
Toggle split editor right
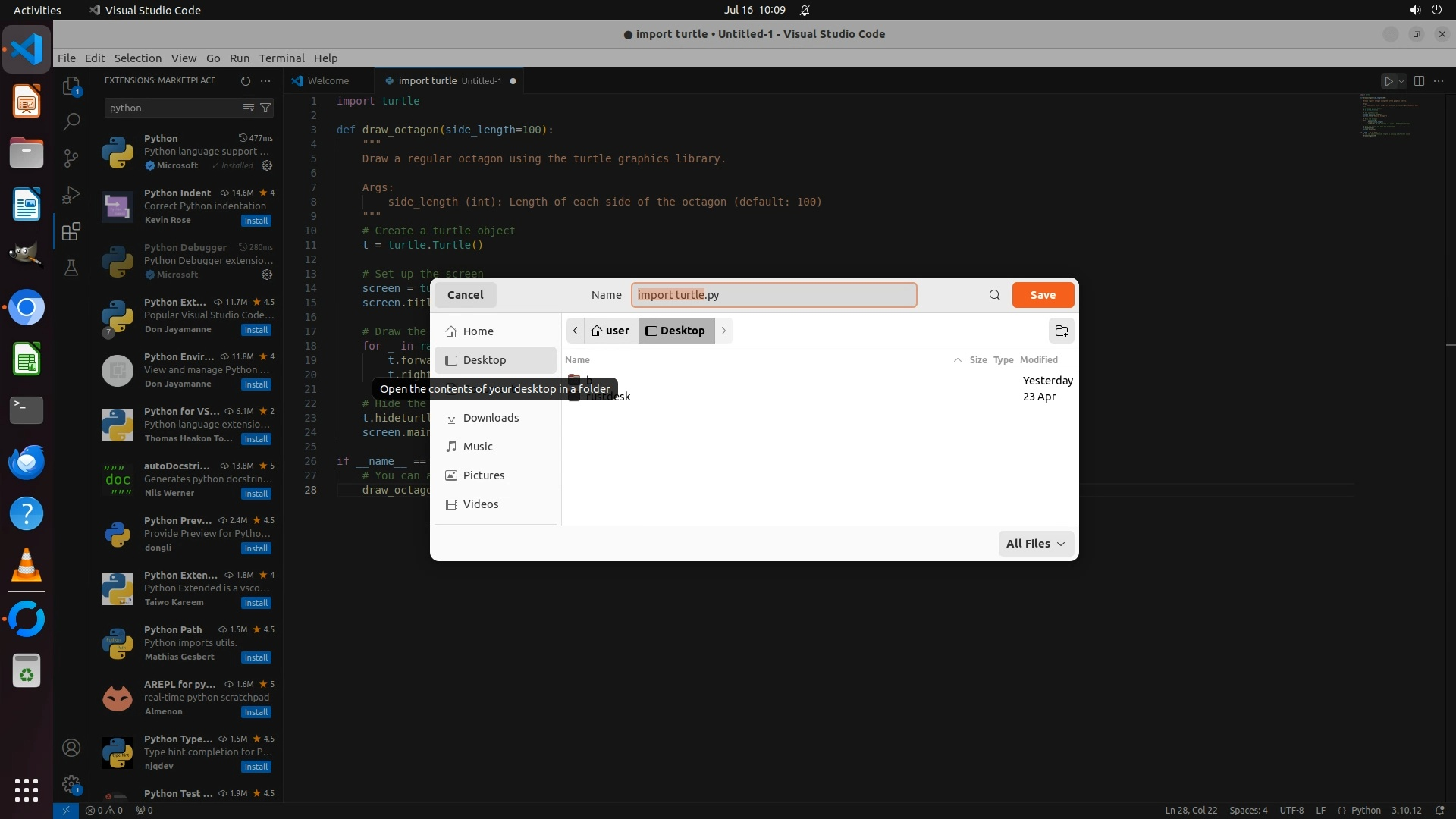pos(1419,81)
